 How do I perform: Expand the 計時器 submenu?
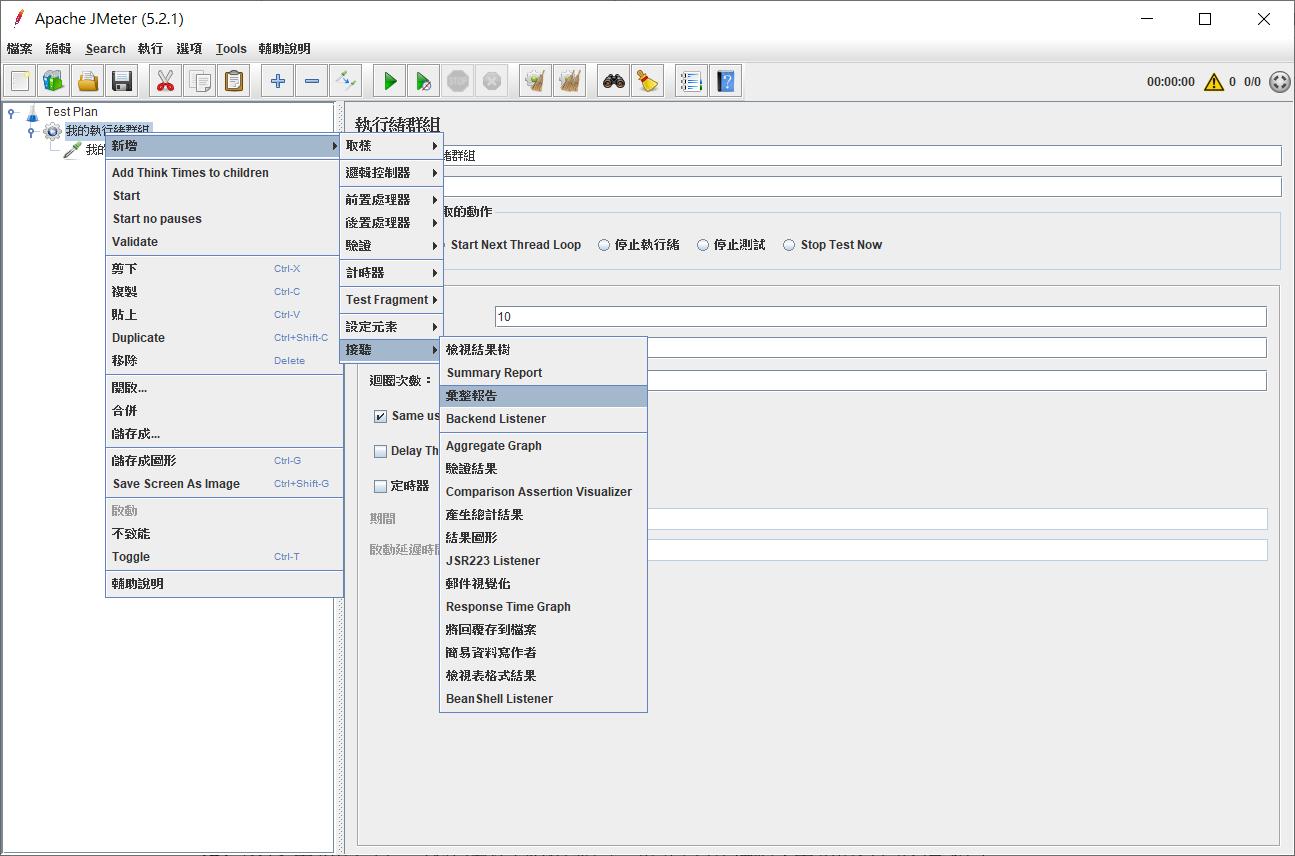391,273
